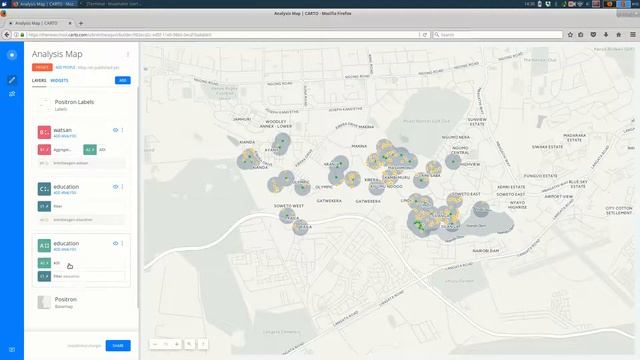
Task: Open the map search magnifier tool
Action: (189, 344)
